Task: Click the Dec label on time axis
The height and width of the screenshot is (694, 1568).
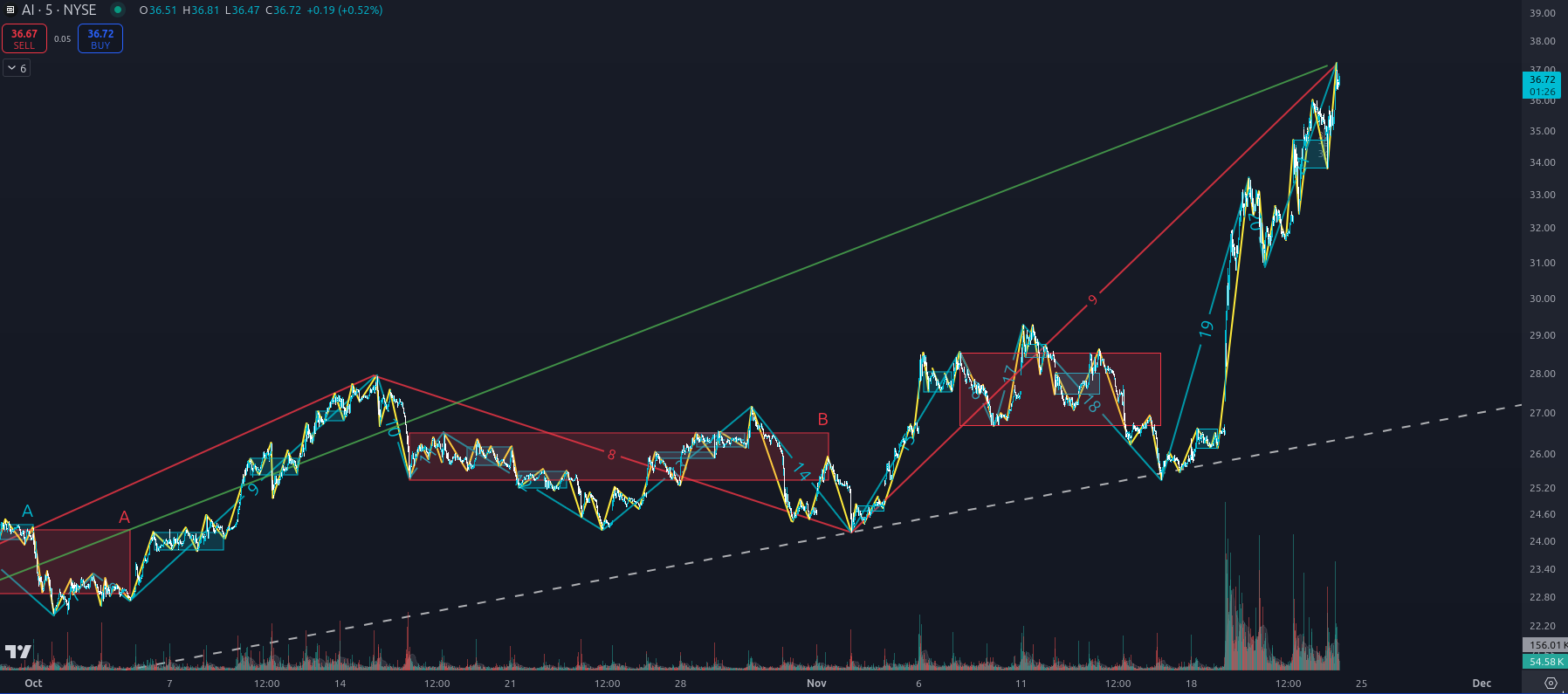Action: click(x=1482, y=684)
